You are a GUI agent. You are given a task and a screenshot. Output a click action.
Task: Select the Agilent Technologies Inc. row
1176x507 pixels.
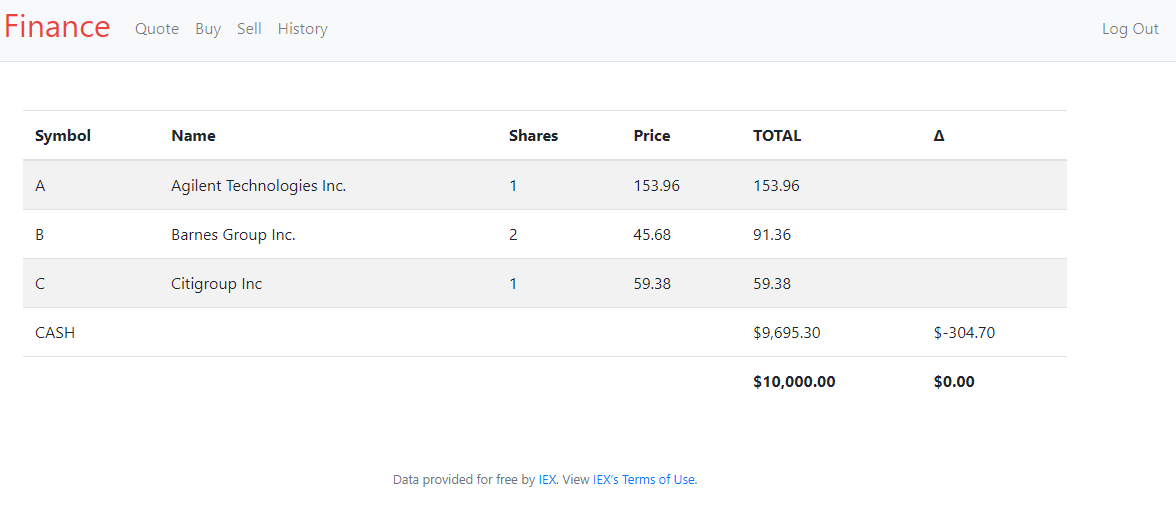258,186
